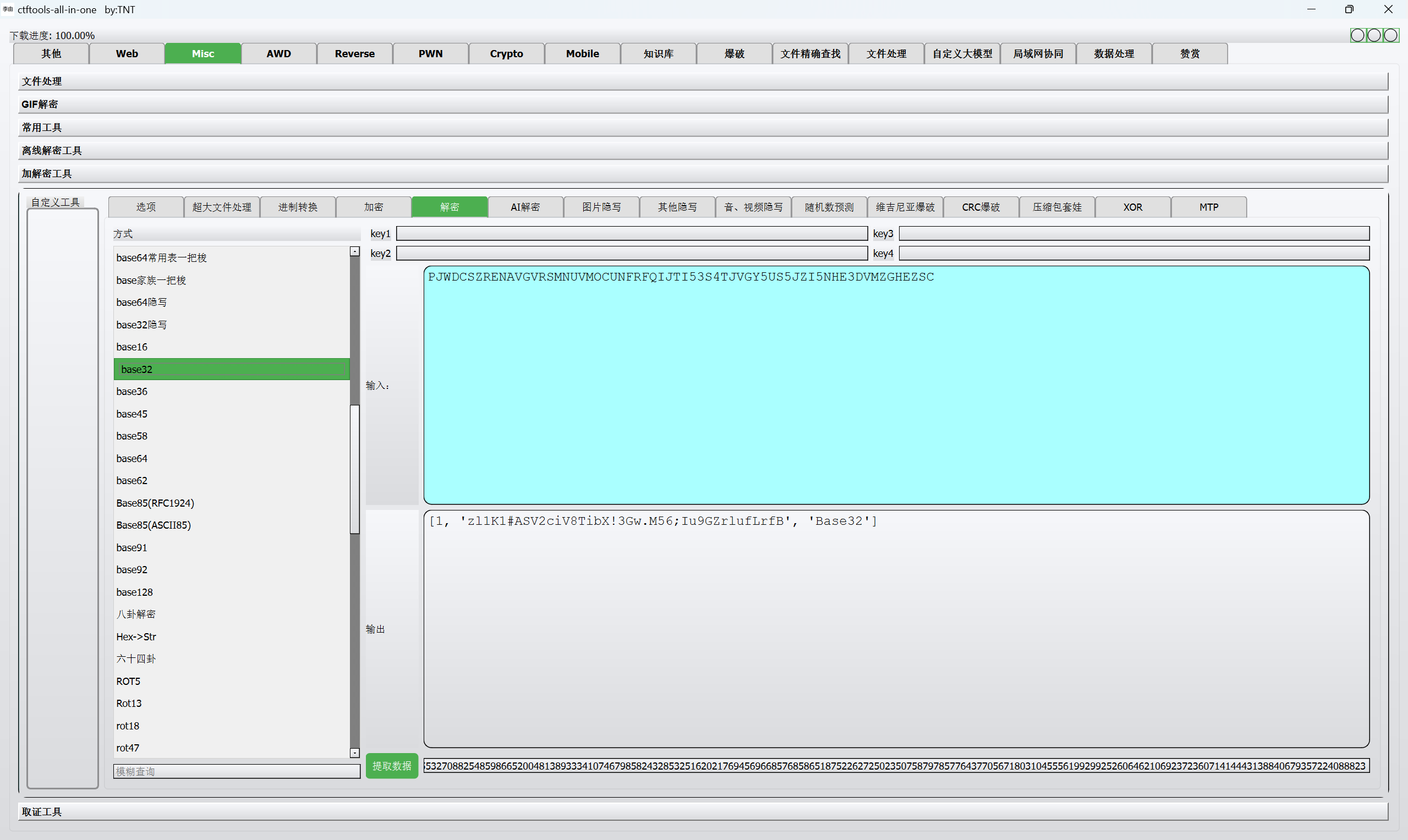
Task: Open the 数据处理 tab
Action: (x=1114, y=54)
